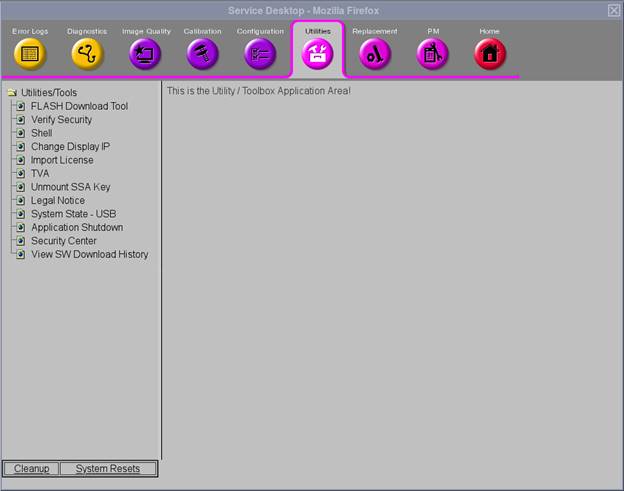Image resolution: width=624 pixels, height=491 pixels.
Task: Launch the Shell utility
Action: point(41,133)
